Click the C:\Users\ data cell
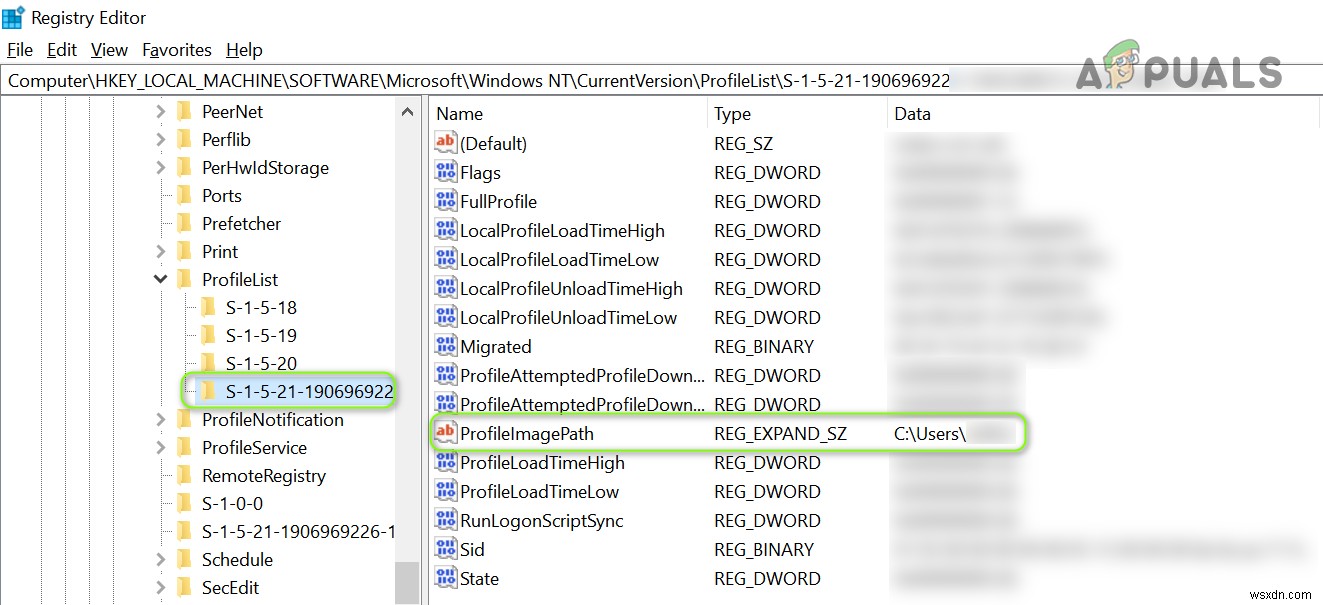 coord(929,434)
